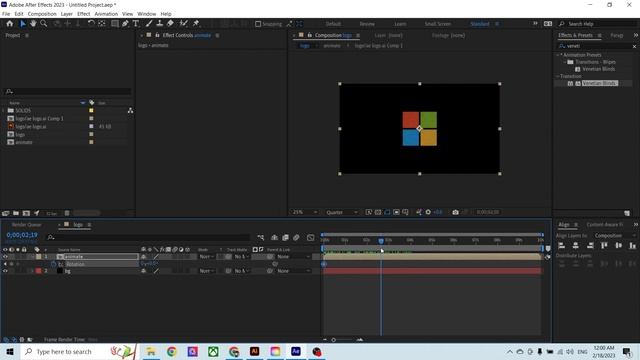Open the magnification 25% dropdown
The height and width of the screenshot is (360, 640).
[x=304, y=212]
